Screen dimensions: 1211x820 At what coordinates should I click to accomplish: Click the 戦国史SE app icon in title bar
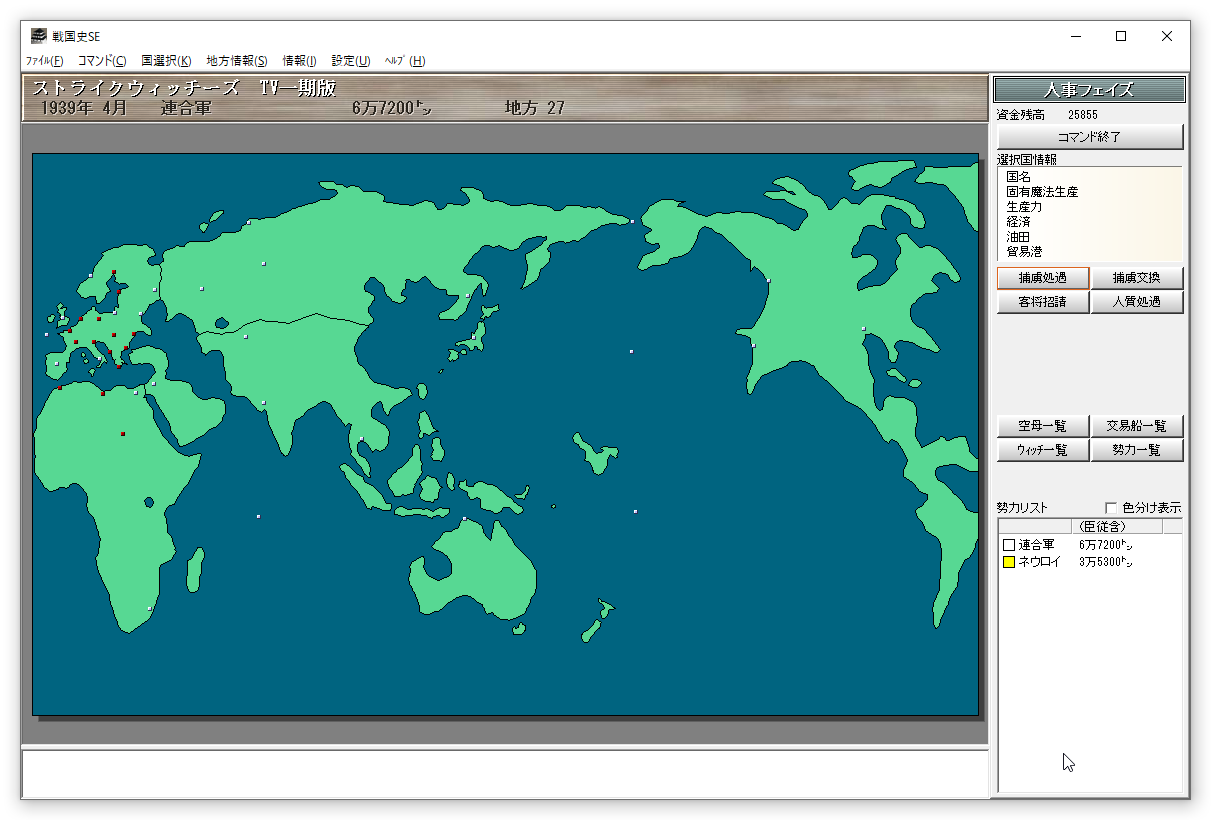pyautogui.click(x=38, y=36)
